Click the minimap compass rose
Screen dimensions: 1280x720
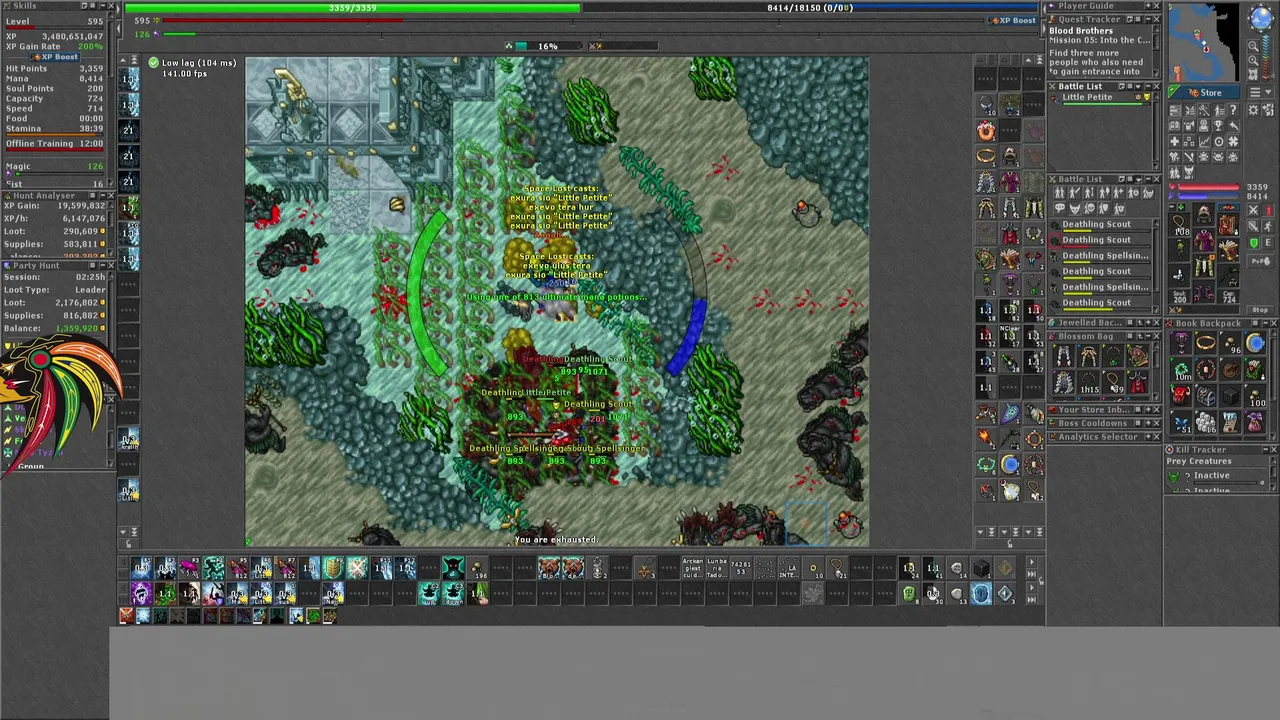pos(1261,18)
